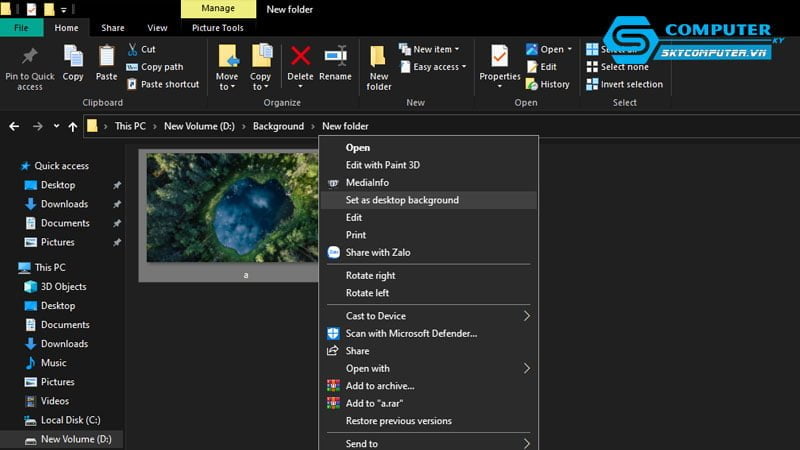
Task: Open the New item dropdown
Action: pyautogui.click(x=429, y=49)
